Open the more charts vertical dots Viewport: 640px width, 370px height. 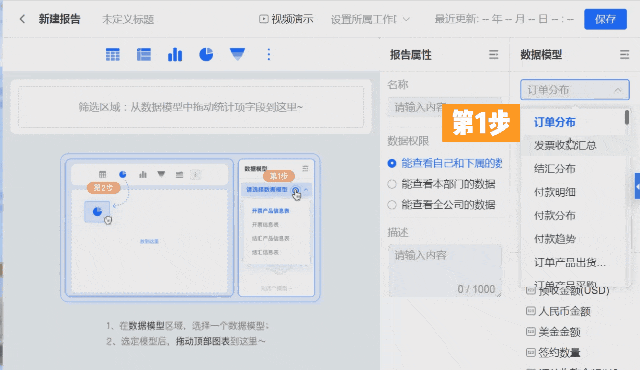(269, 54)
